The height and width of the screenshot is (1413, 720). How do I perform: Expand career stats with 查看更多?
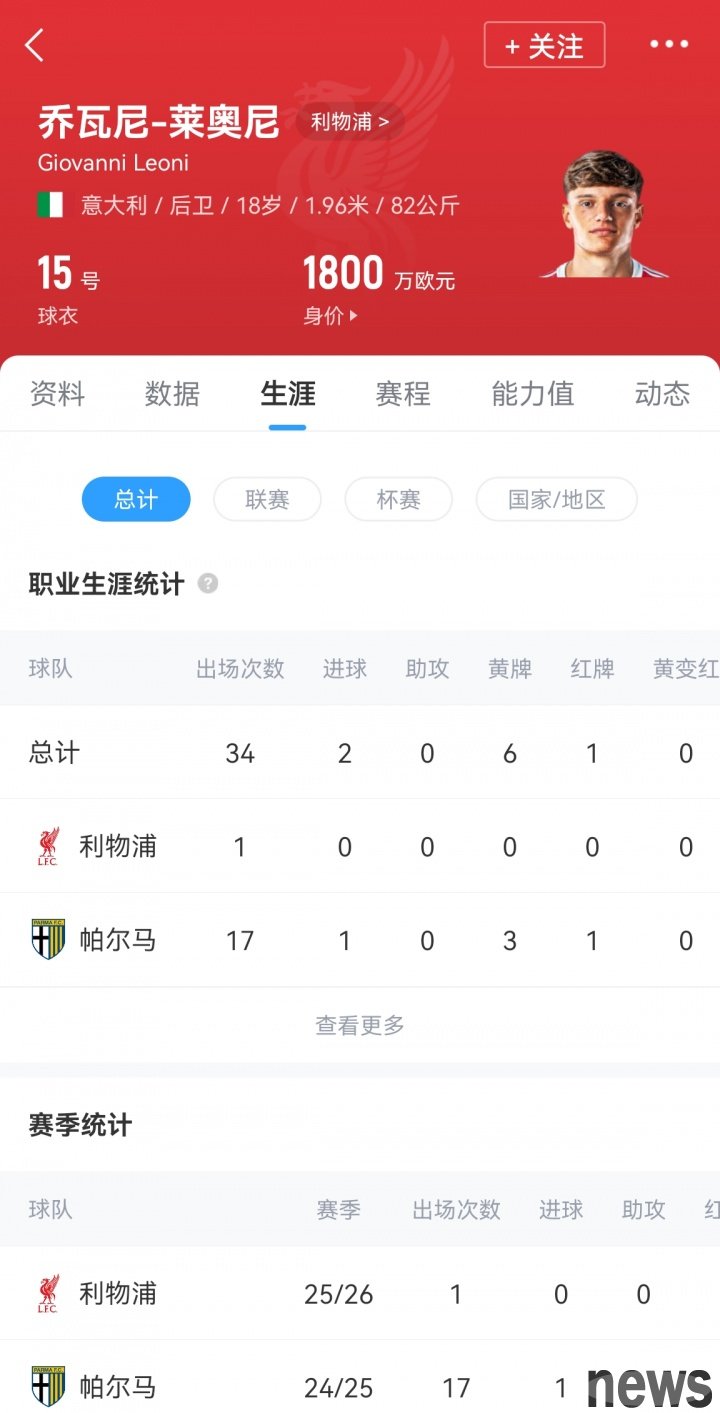(x=360, y=1025)
